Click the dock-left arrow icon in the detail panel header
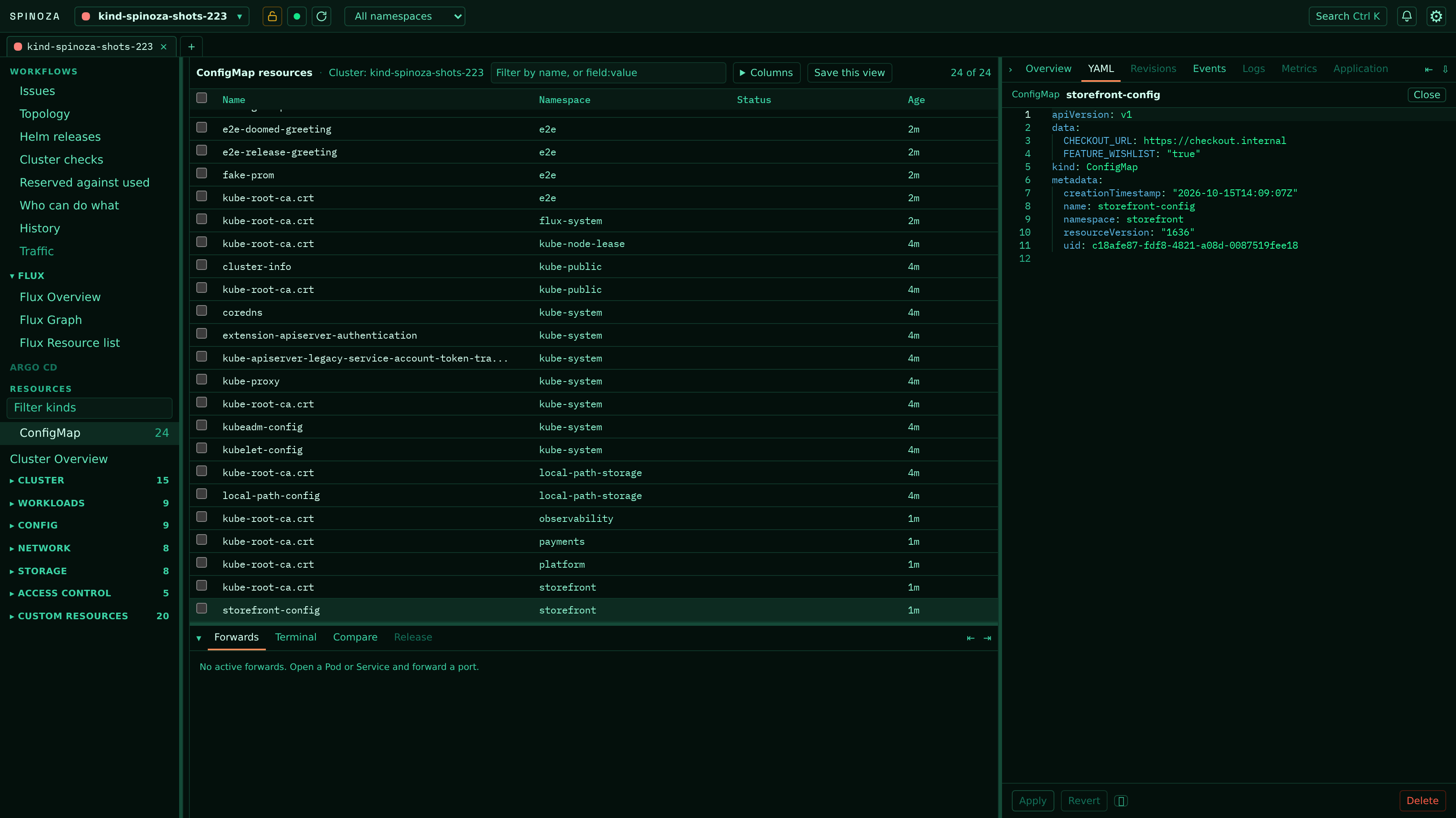Viewport: 1456px width, 818px height. (x=1429, y=69)
